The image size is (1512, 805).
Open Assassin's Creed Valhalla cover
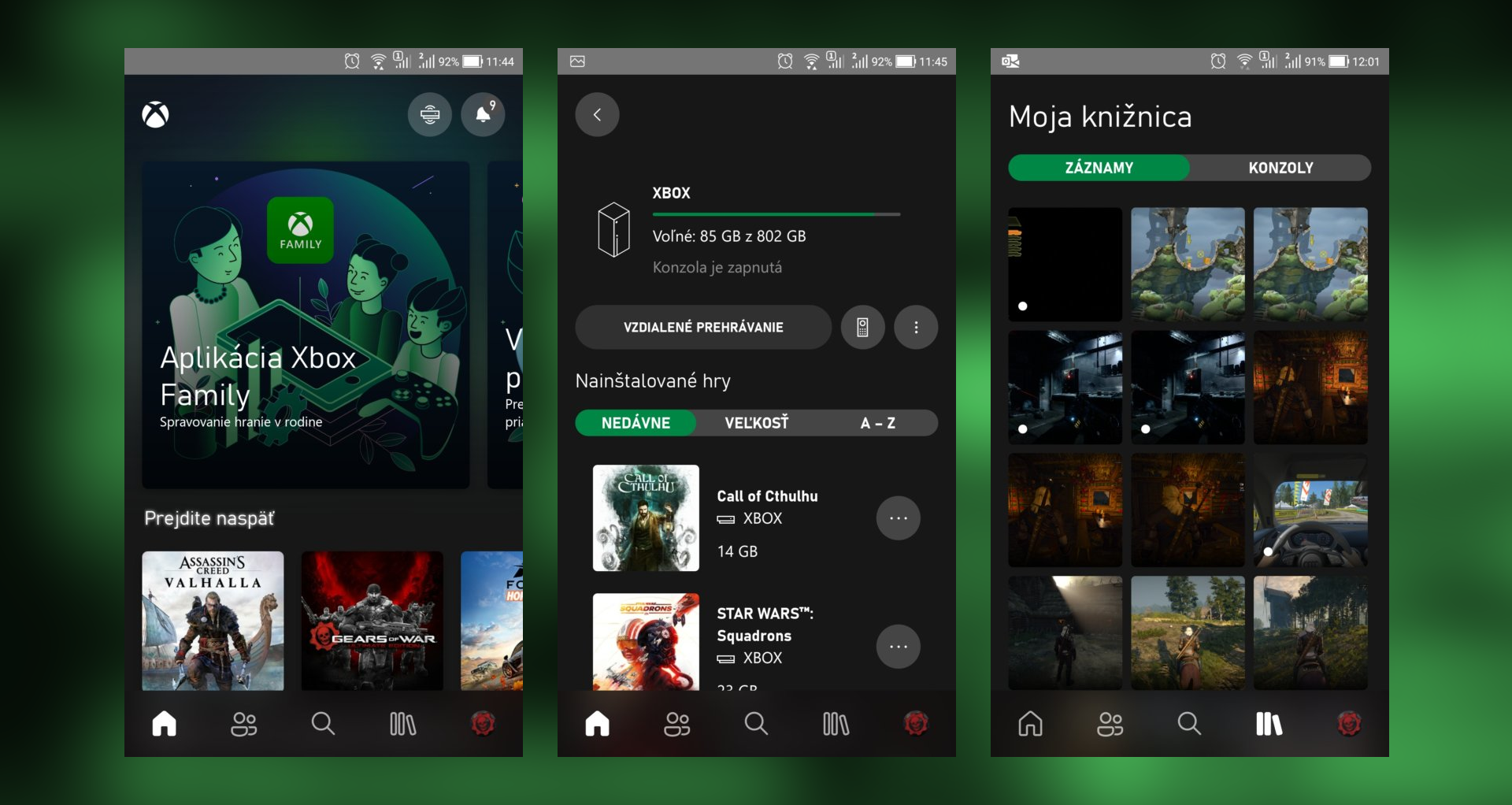tap(213, 621)
